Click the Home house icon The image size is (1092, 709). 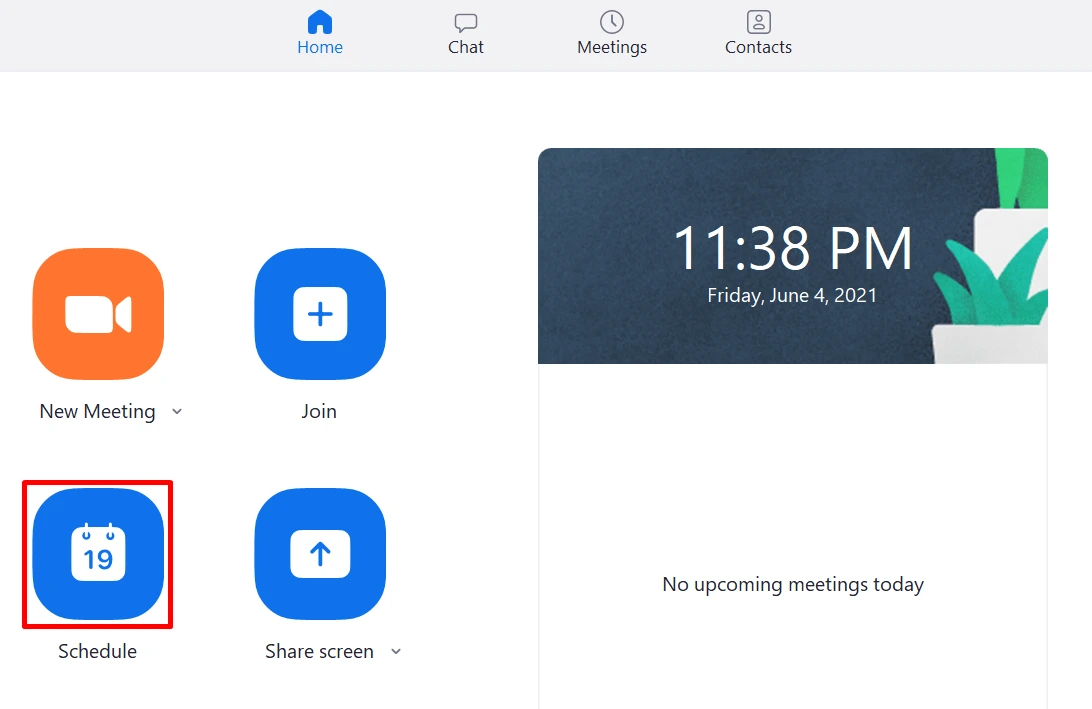[320, 22]
